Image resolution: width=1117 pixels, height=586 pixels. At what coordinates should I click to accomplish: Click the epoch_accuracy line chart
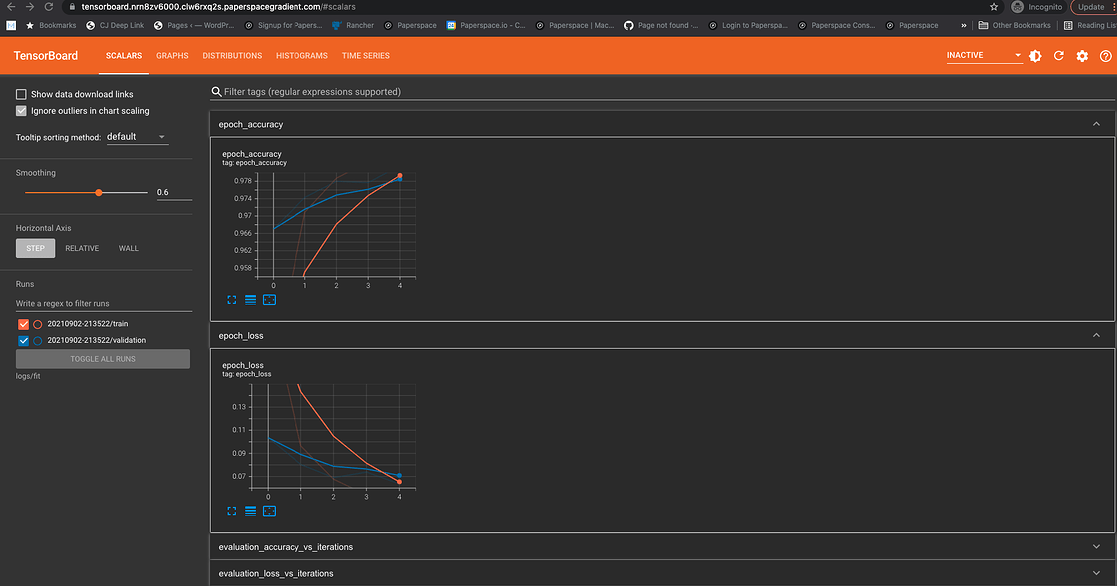(336, 224)
